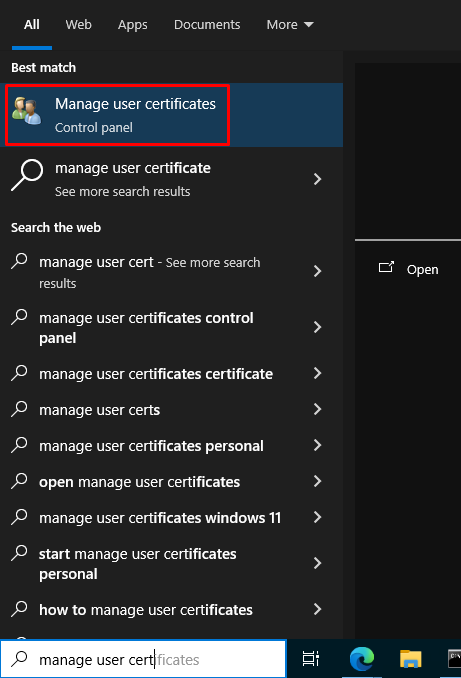Expand chevron for 'how to manage user certificates'

[x=317, y=609]
